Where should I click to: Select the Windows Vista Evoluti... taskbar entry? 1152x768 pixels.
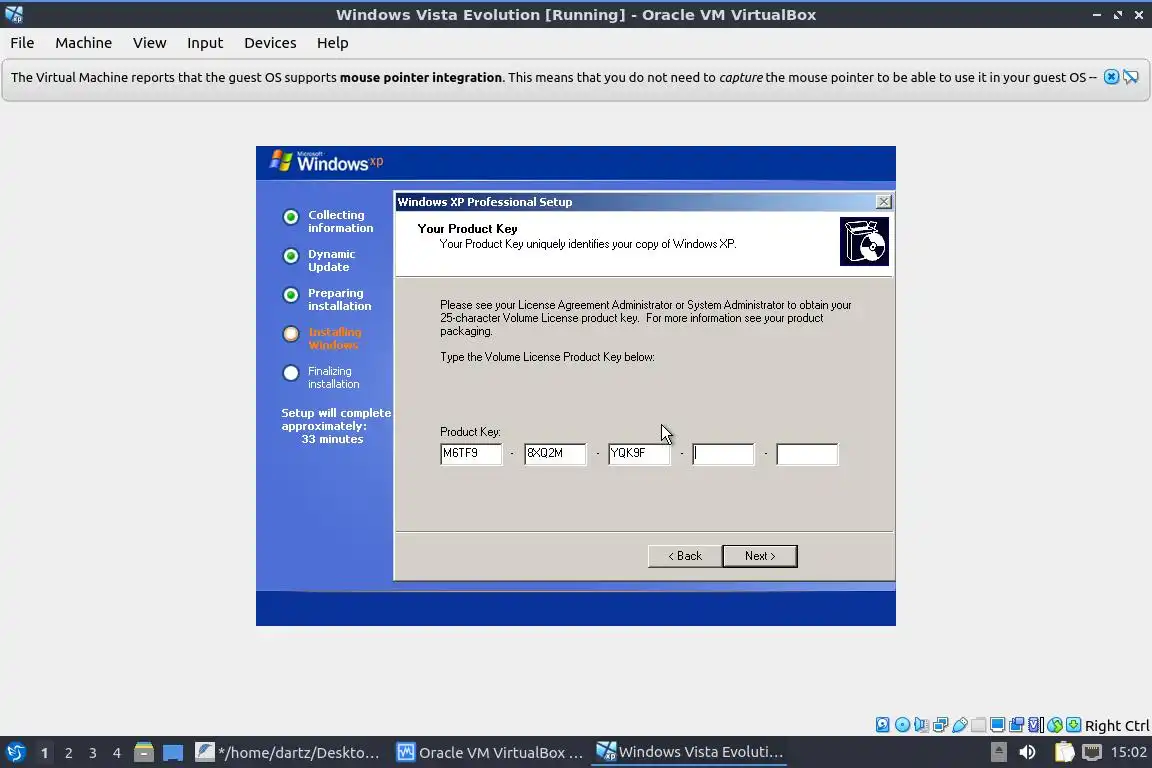[689, 753]
